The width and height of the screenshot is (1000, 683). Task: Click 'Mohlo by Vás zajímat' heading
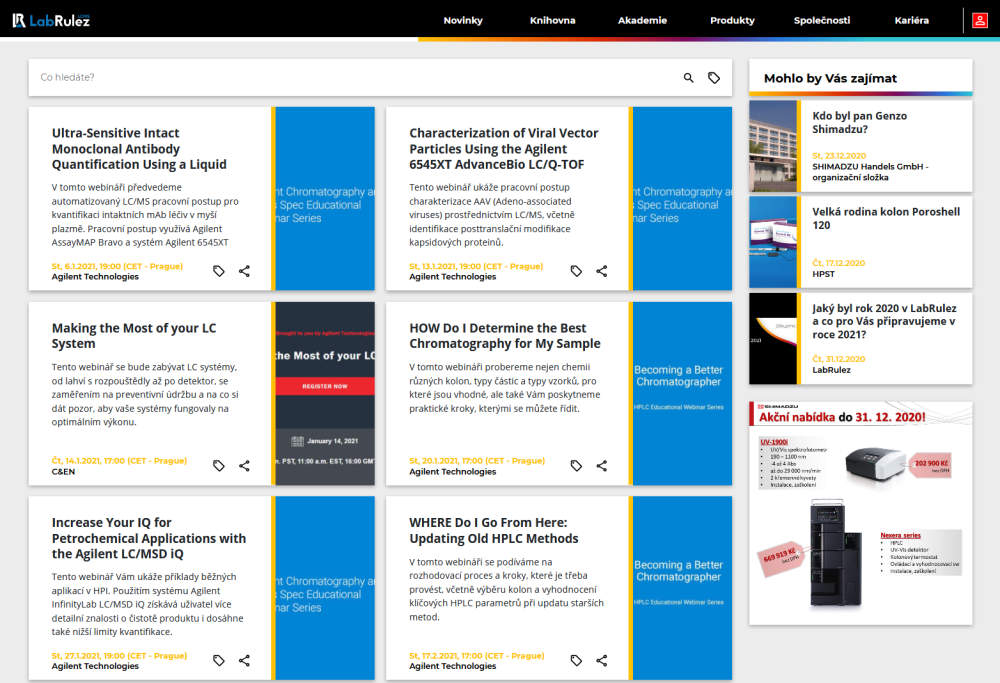point(830,78)
